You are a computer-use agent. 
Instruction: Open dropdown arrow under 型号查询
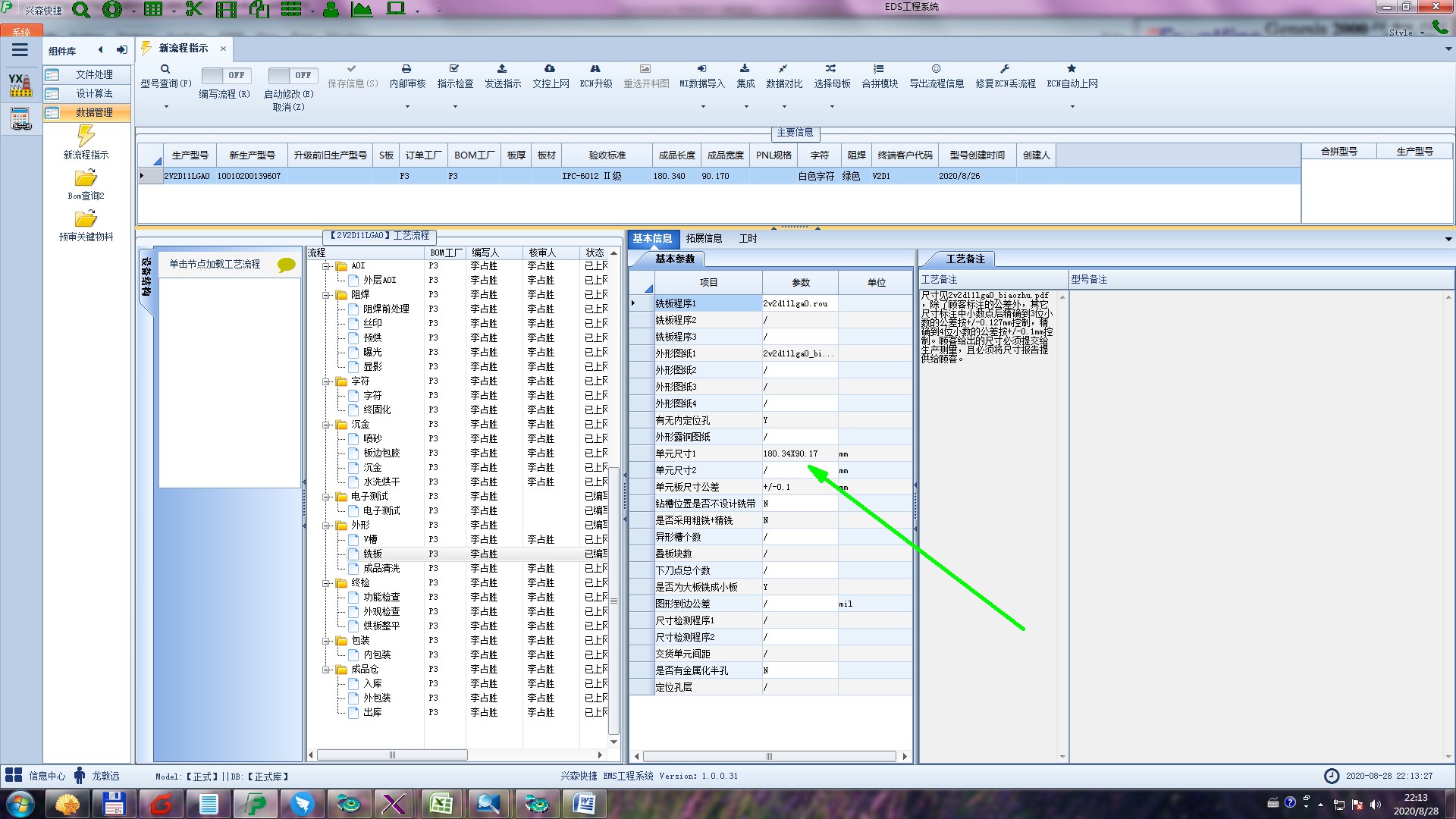[x=166, y=106]
